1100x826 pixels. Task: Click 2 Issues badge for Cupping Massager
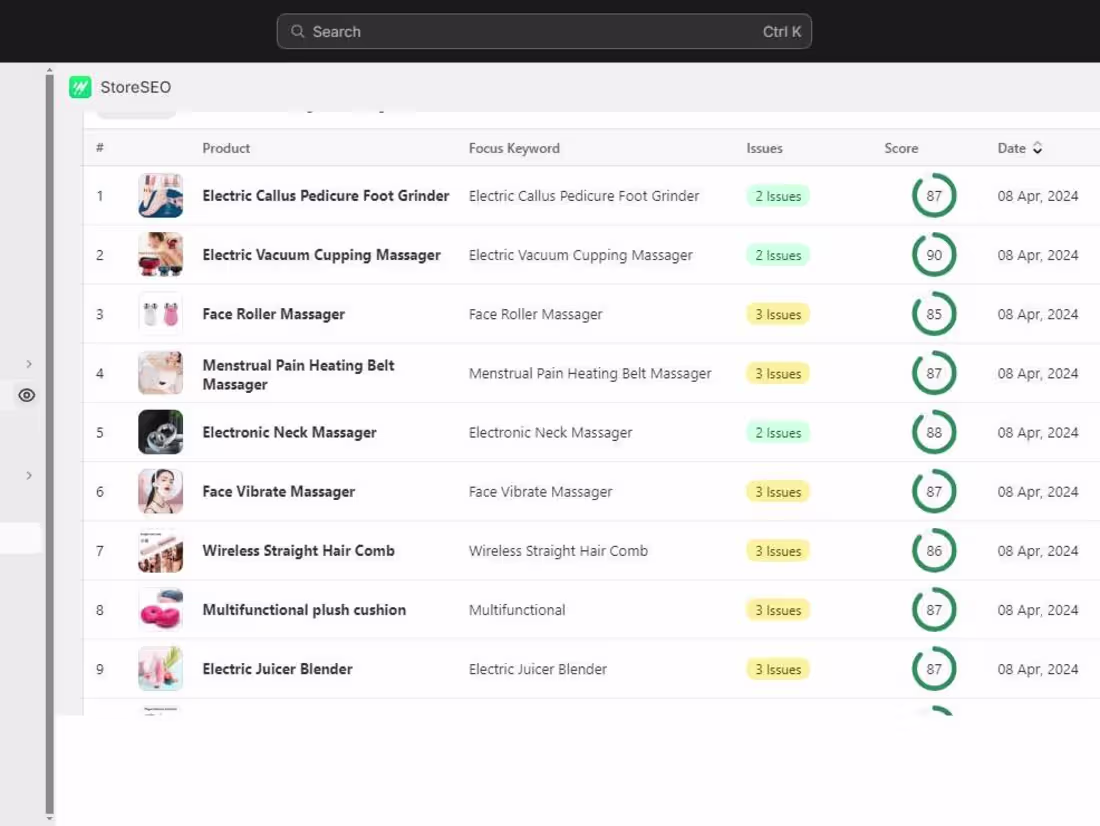click(x=777, y=255)
